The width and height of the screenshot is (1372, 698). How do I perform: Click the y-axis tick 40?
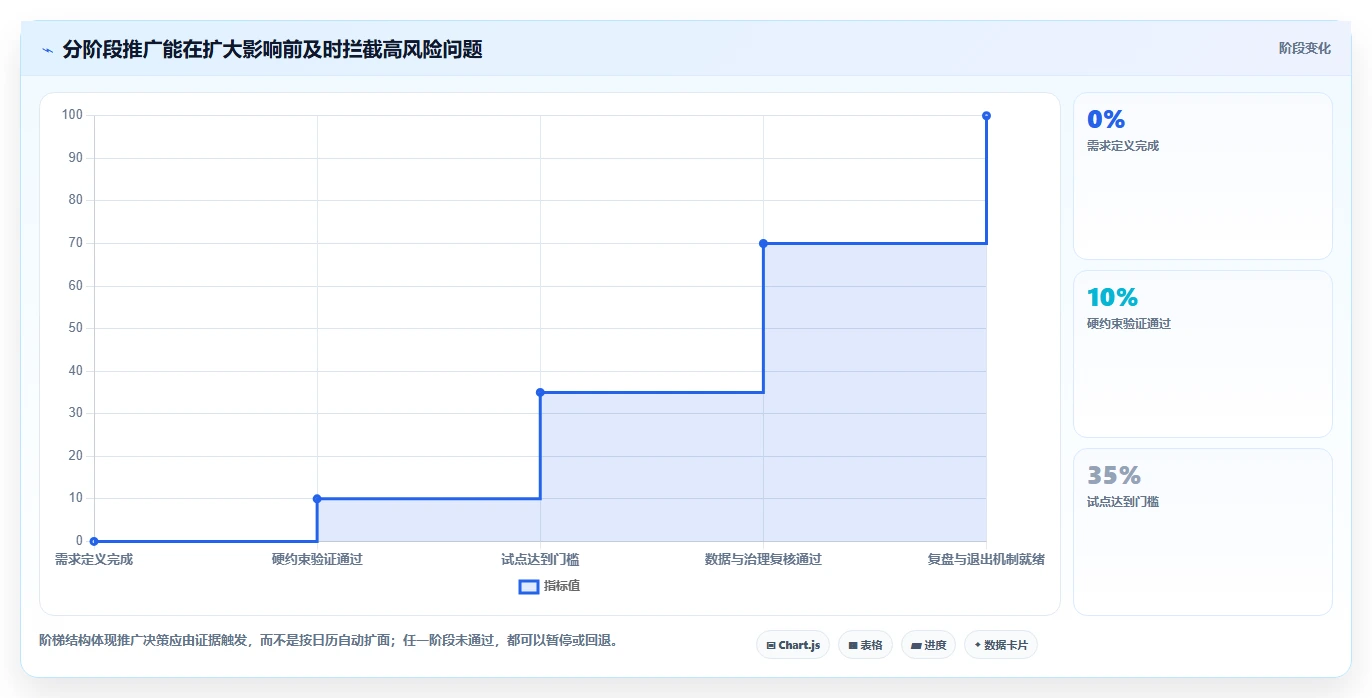75,371
